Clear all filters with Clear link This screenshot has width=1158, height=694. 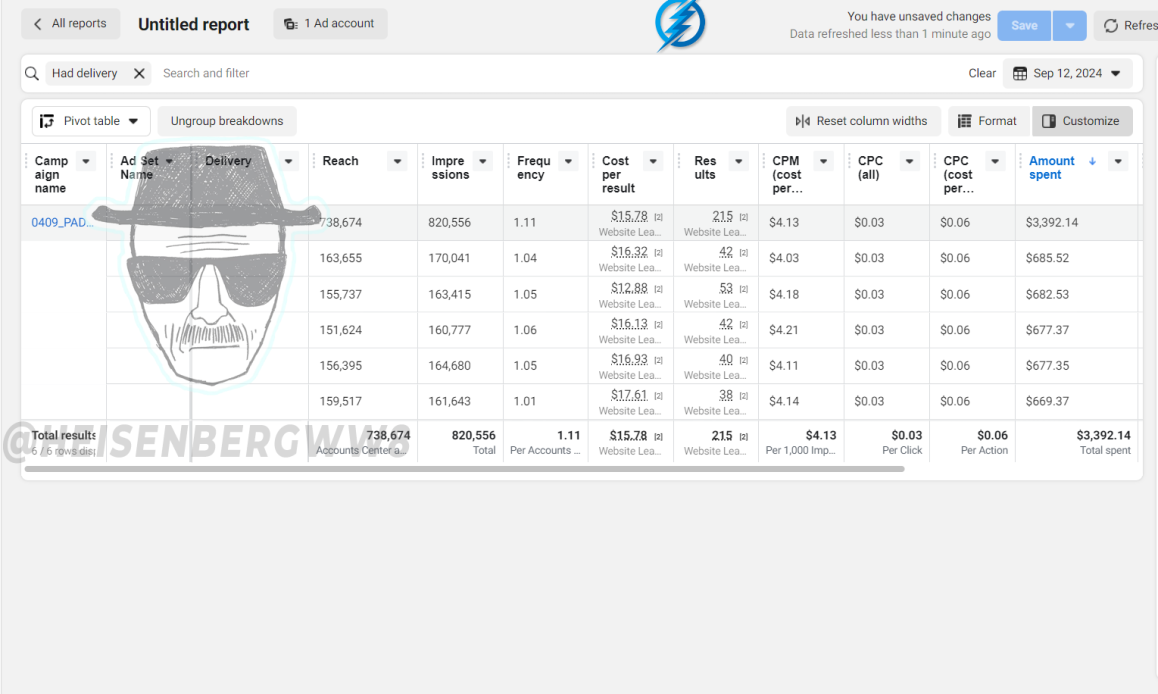pyautogui.click(x=981, y=73)
